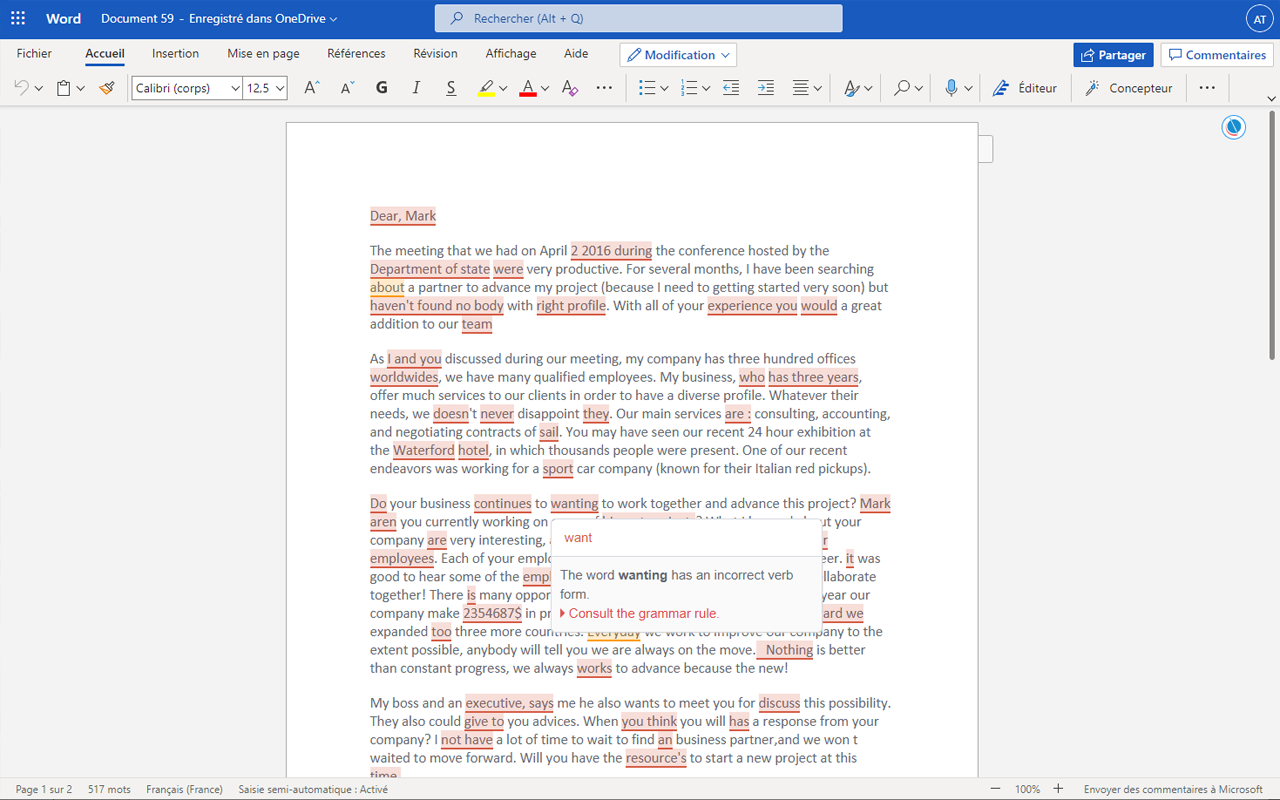Toggle italic formatting
Screen dimensions: 1280x800
click(x=416, y=88)
